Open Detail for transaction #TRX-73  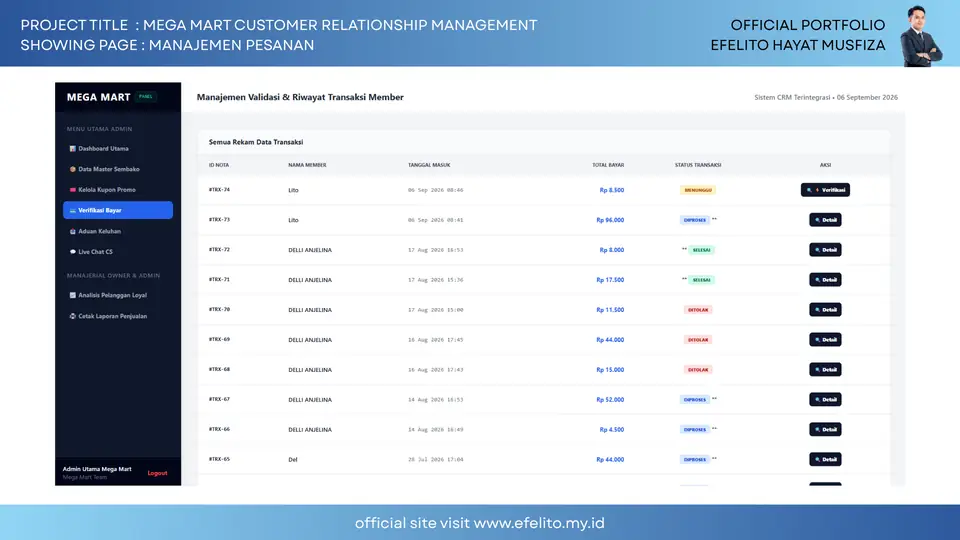coord(825,220)
